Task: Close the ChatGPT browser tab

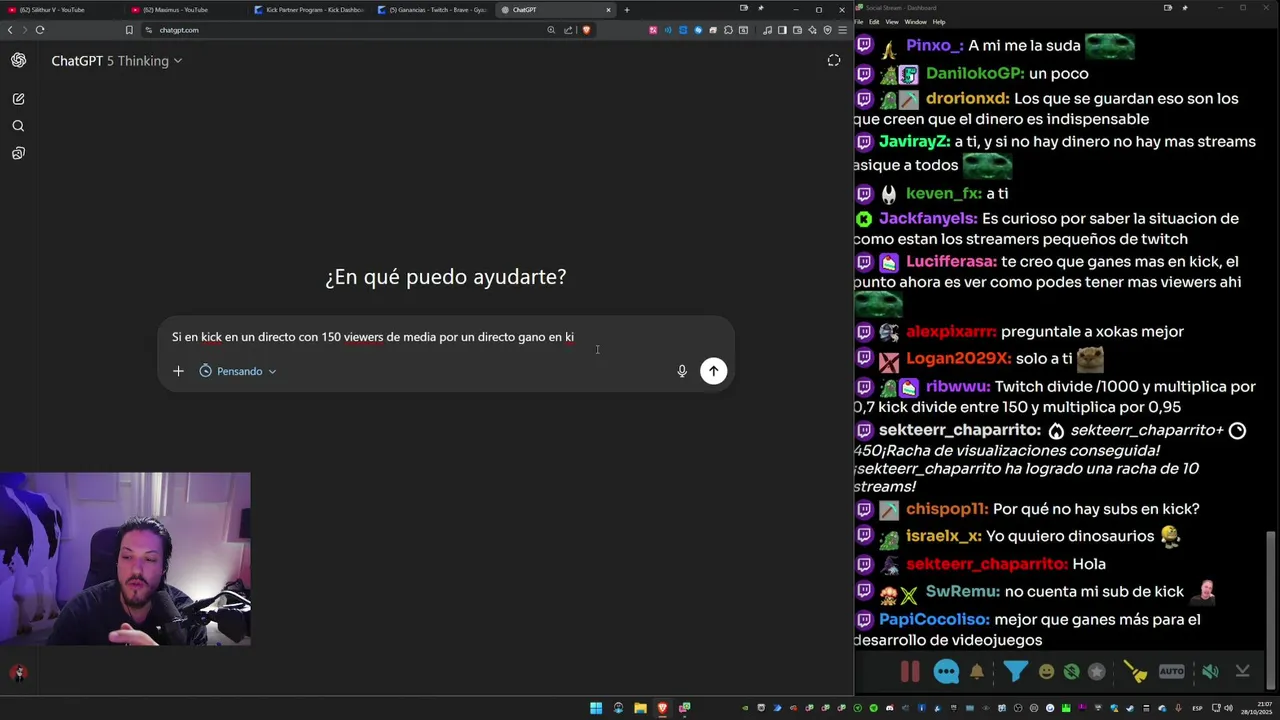Action: click(x=607, y=10)
